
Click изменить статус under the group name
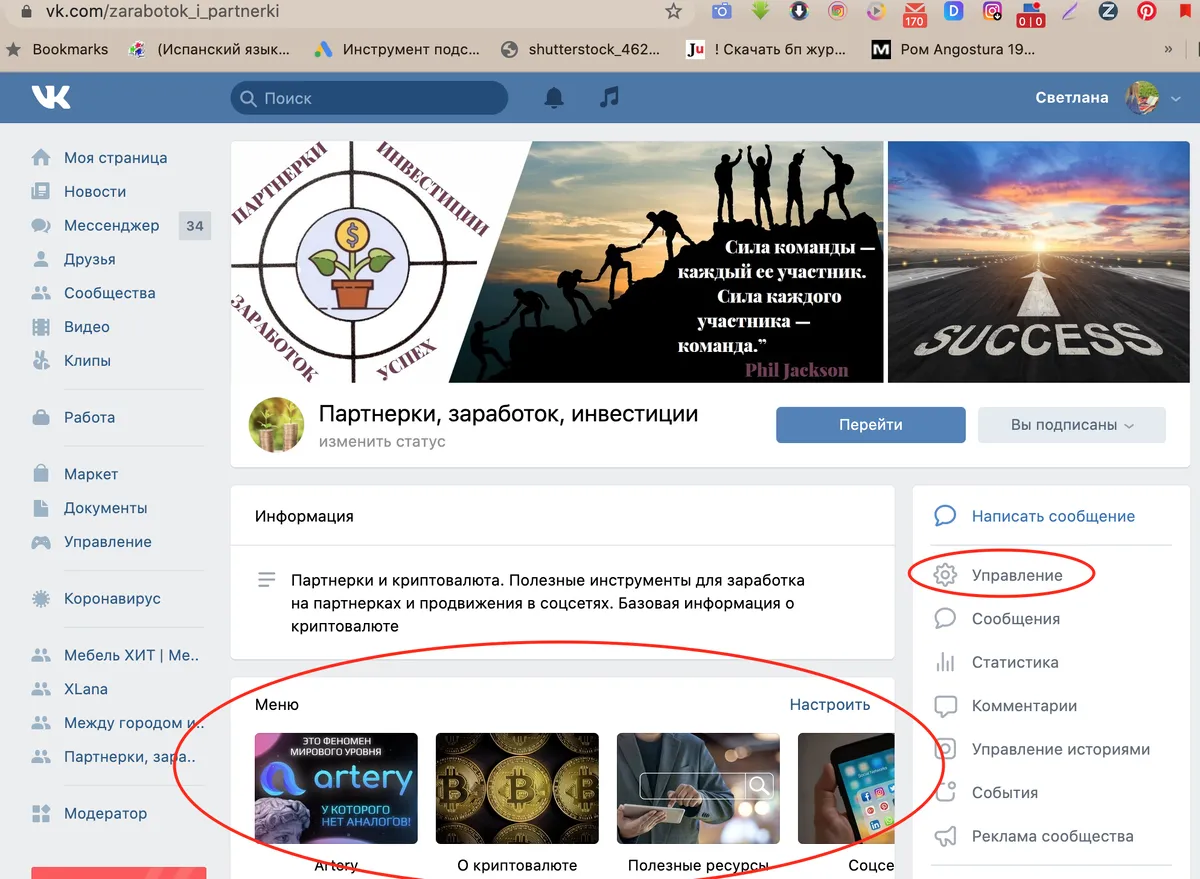[x=382, y=441]
